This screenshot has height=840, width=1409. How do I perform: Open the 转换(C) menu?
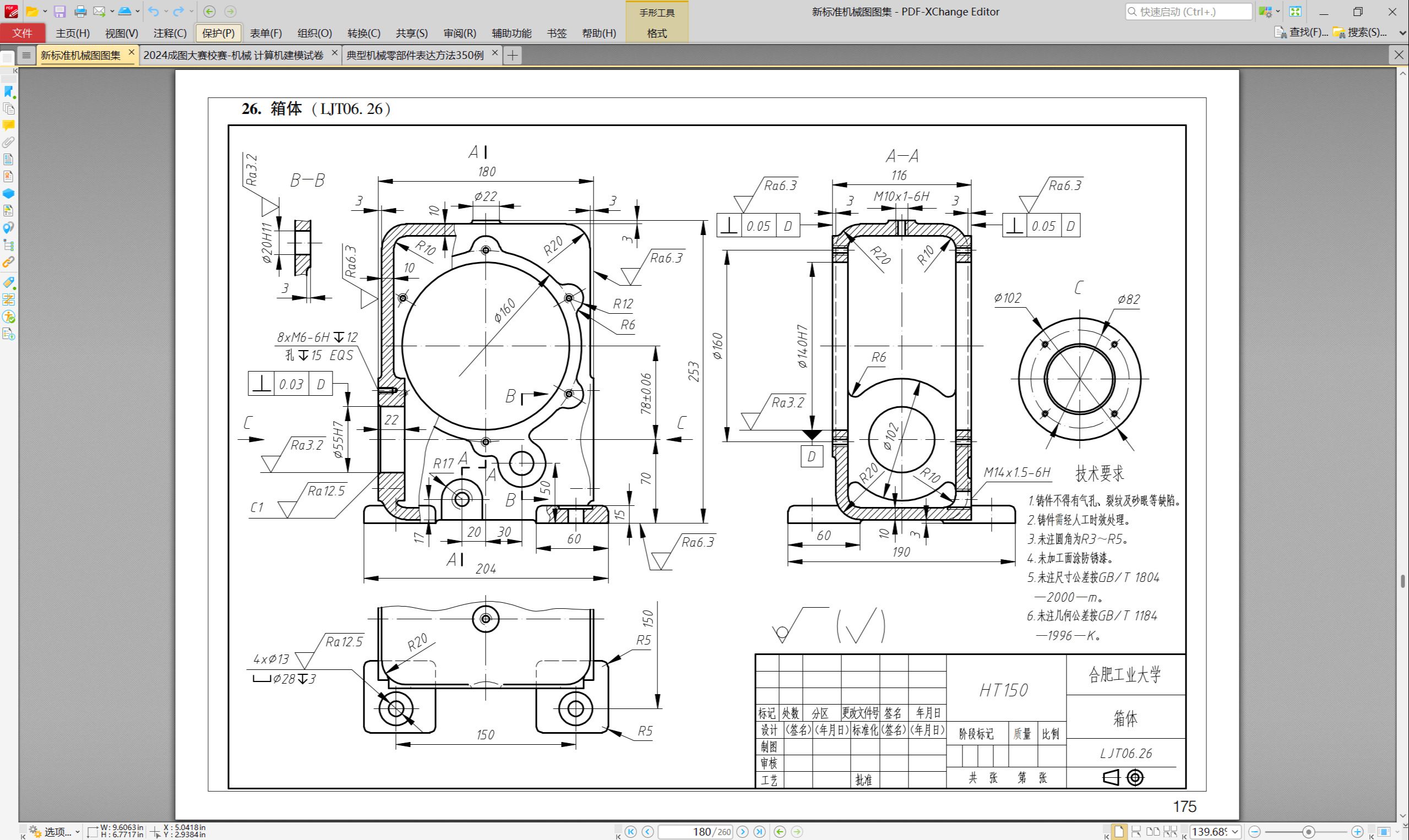click(363, 34)
